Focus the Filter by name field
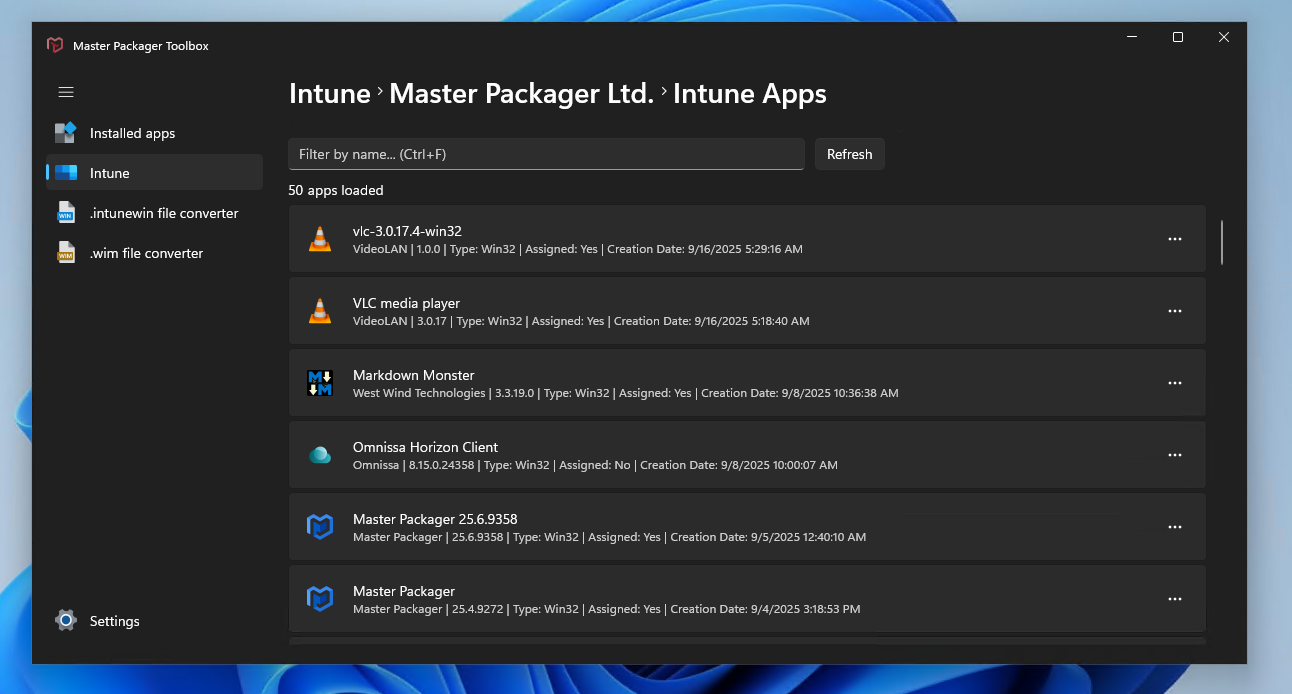The image size is (1292, 694). tap(546, 154)
